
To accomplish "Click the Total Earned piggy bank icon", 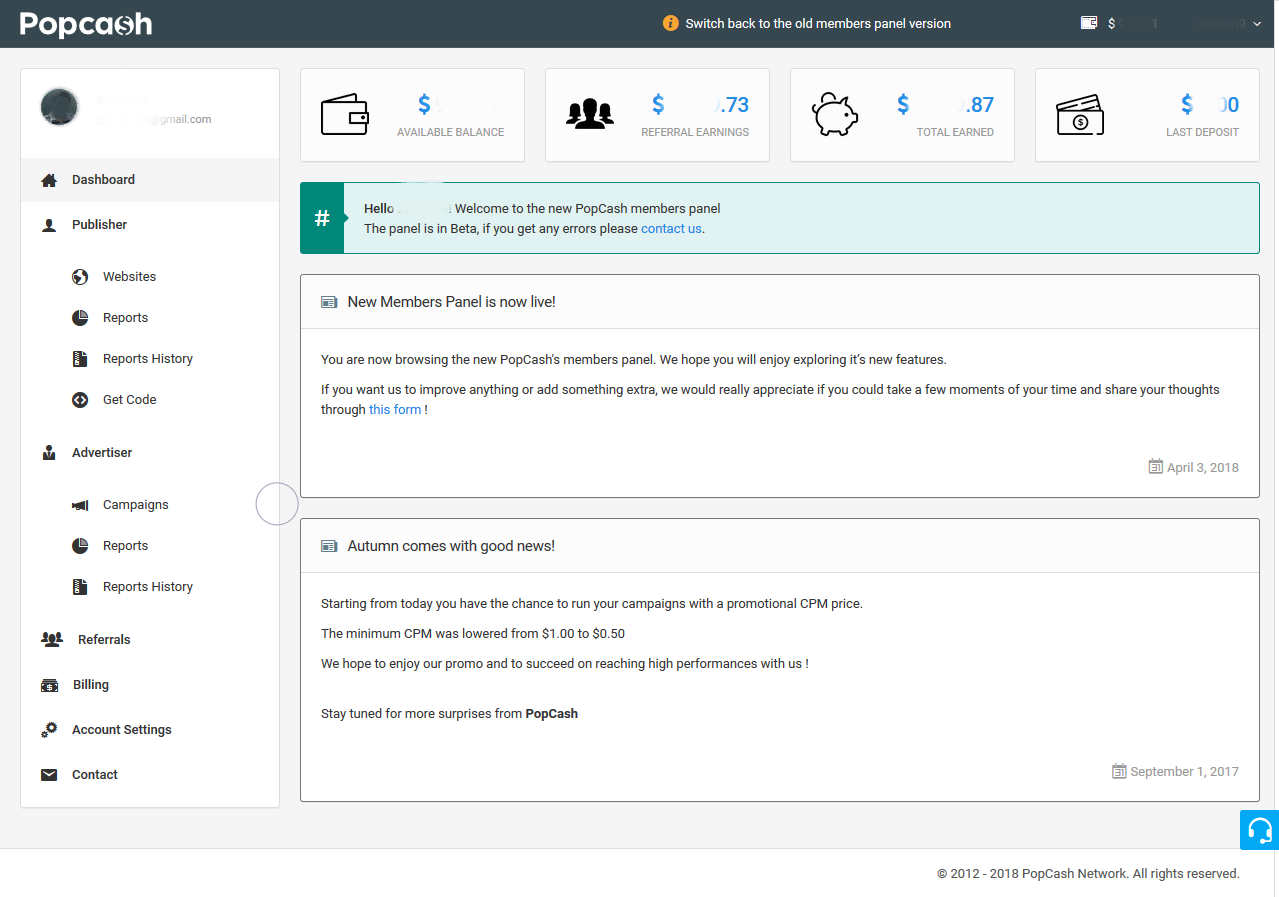I will pyautogui.click(x=835, y=114).
